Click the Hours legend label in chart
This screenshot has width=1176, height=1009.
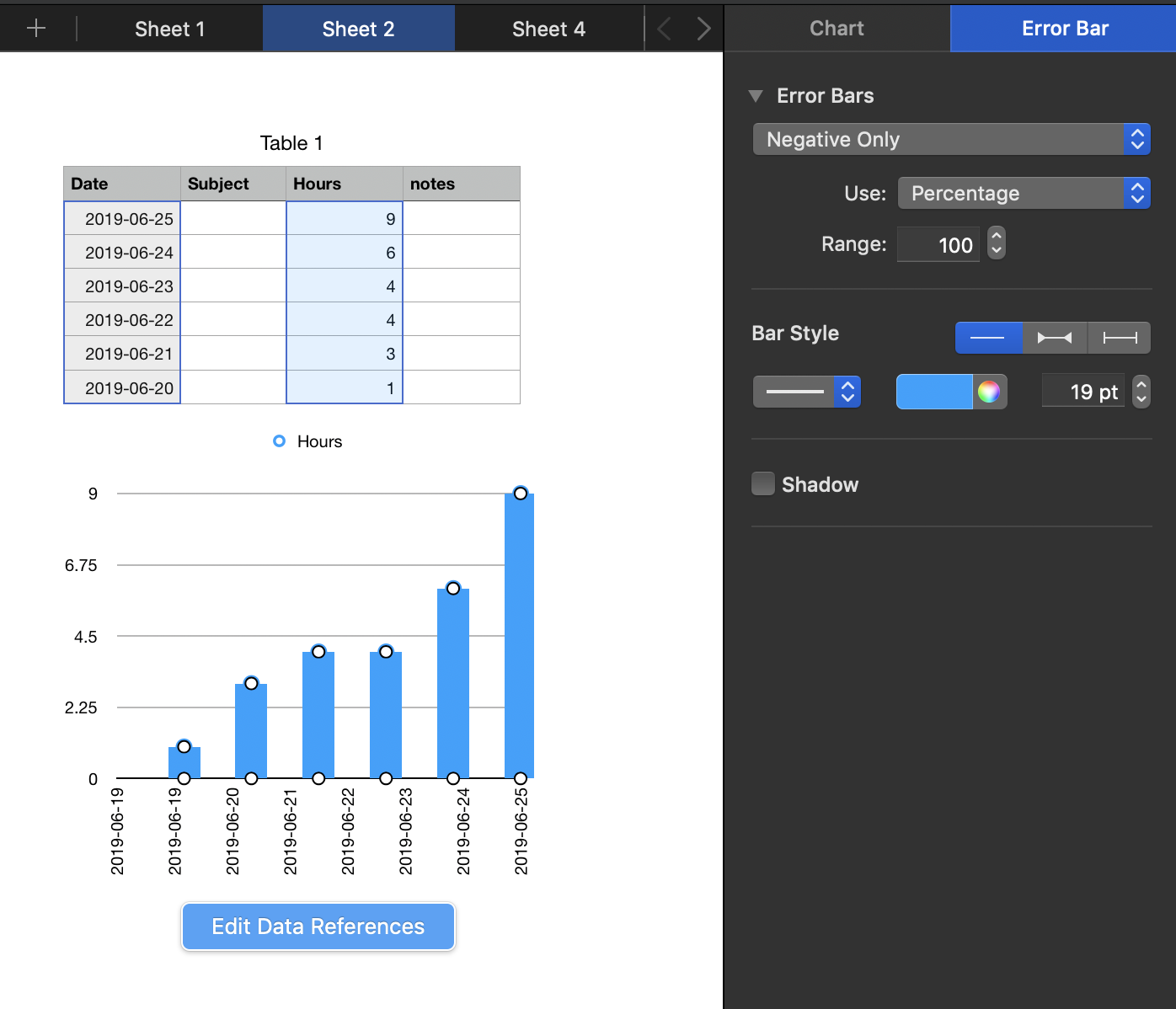tap(319, 441)
